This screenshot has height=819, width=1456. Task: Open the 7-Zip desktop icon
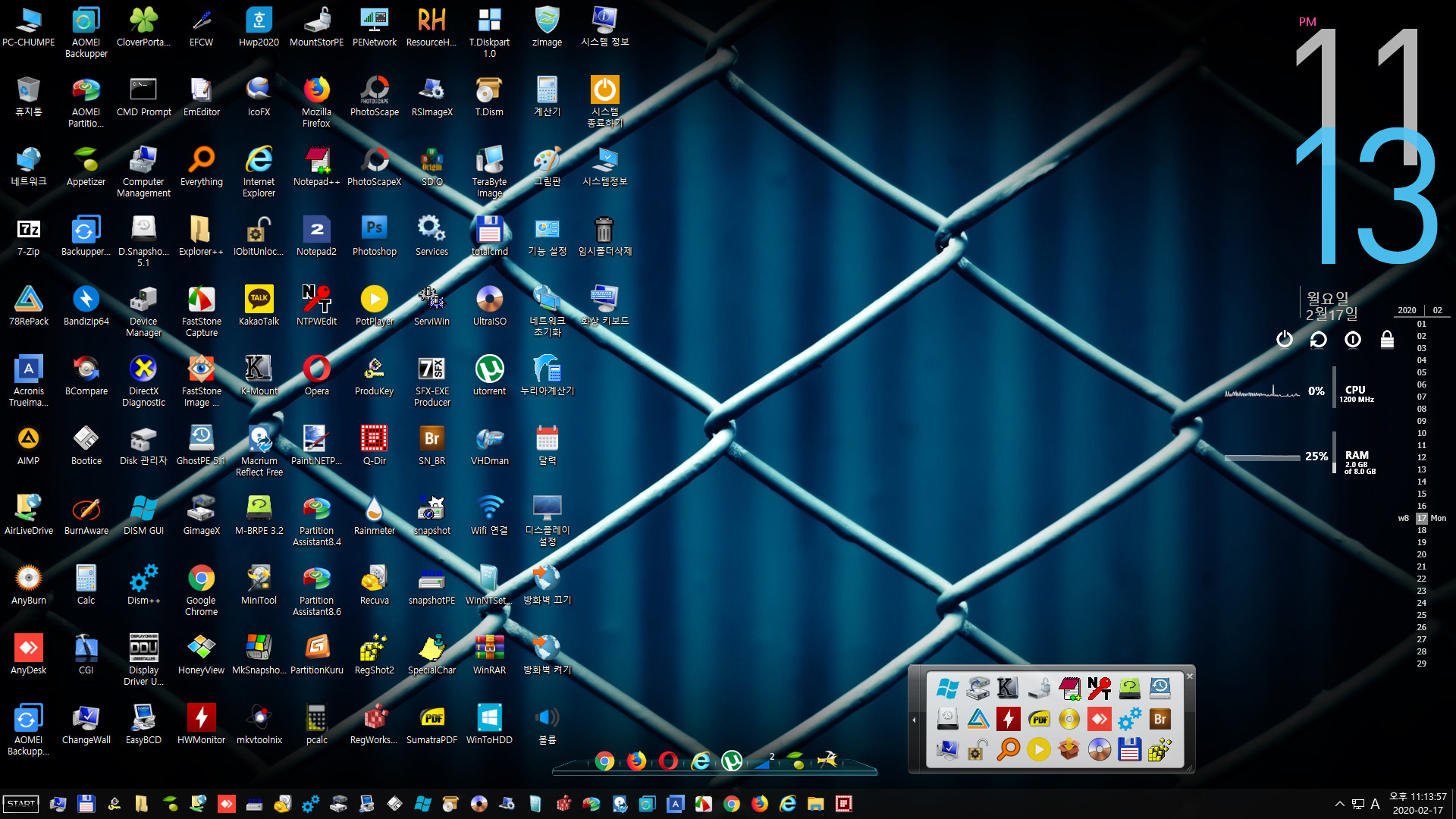coord(29,237)
